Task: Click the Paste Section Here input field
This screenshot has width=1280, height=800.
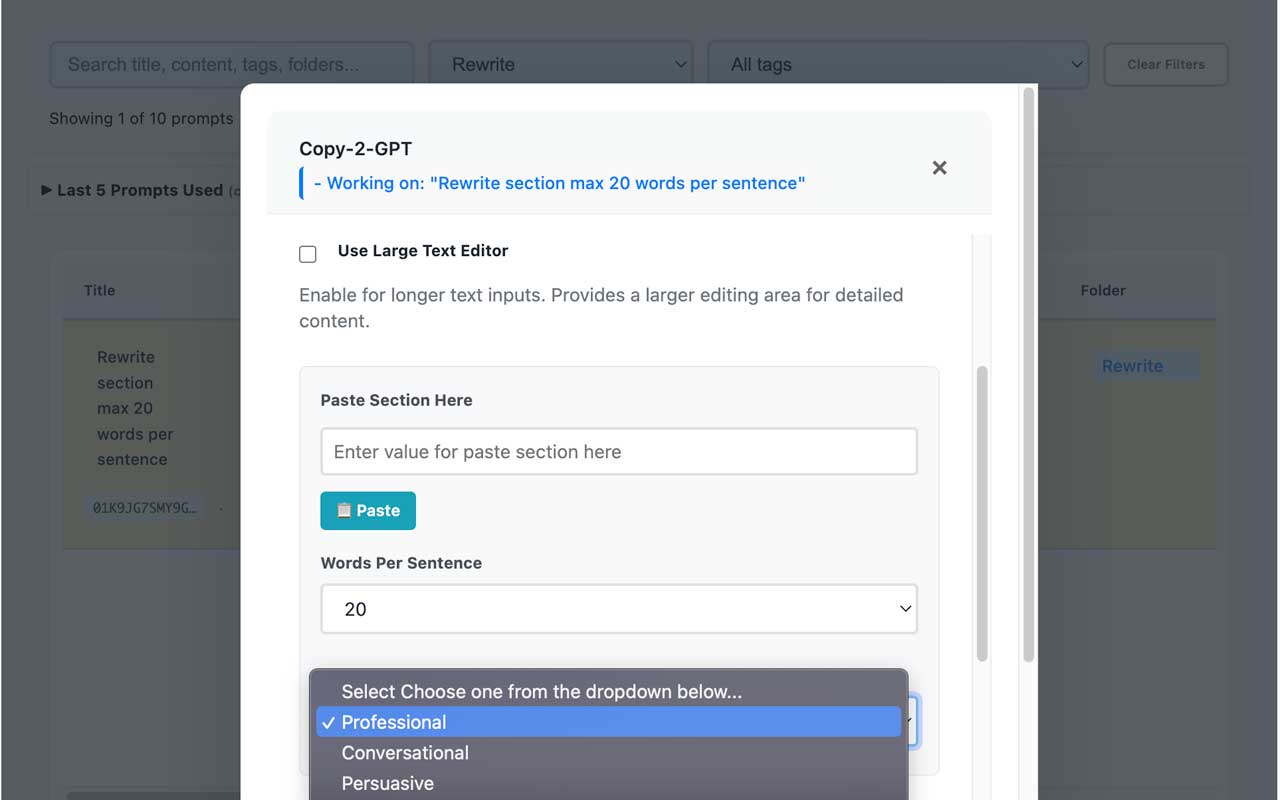Action: (x=619, y=452)
